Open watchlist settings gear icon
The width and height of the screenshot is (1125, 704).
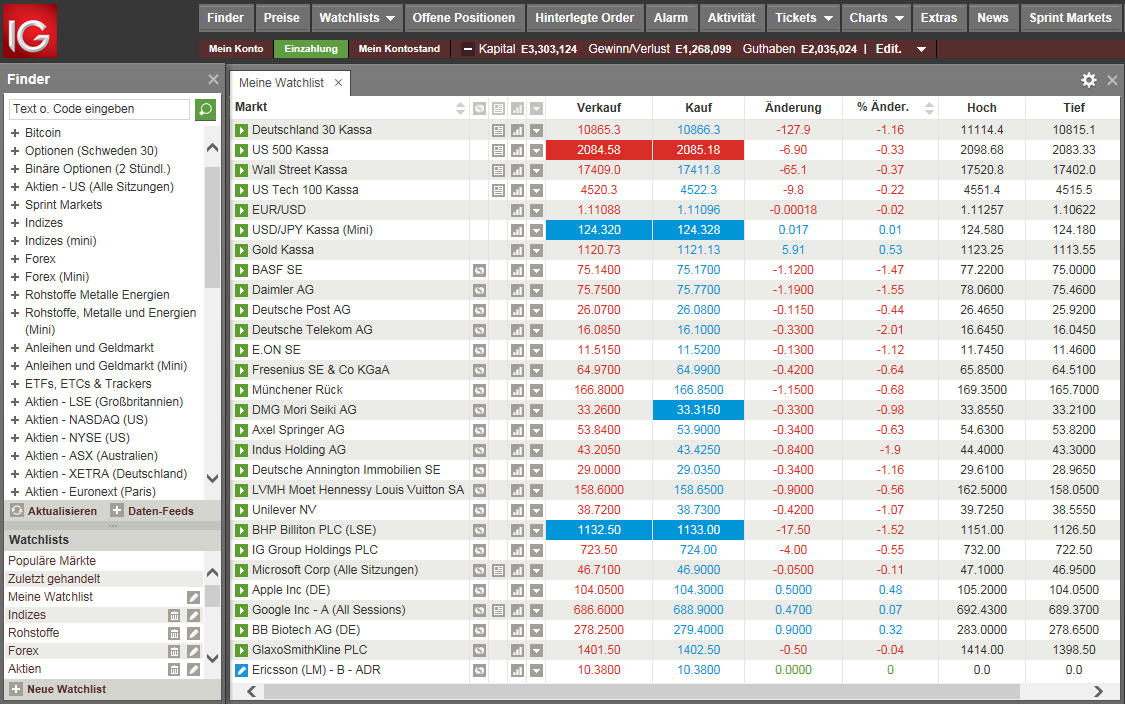[x=1088, y=80]
